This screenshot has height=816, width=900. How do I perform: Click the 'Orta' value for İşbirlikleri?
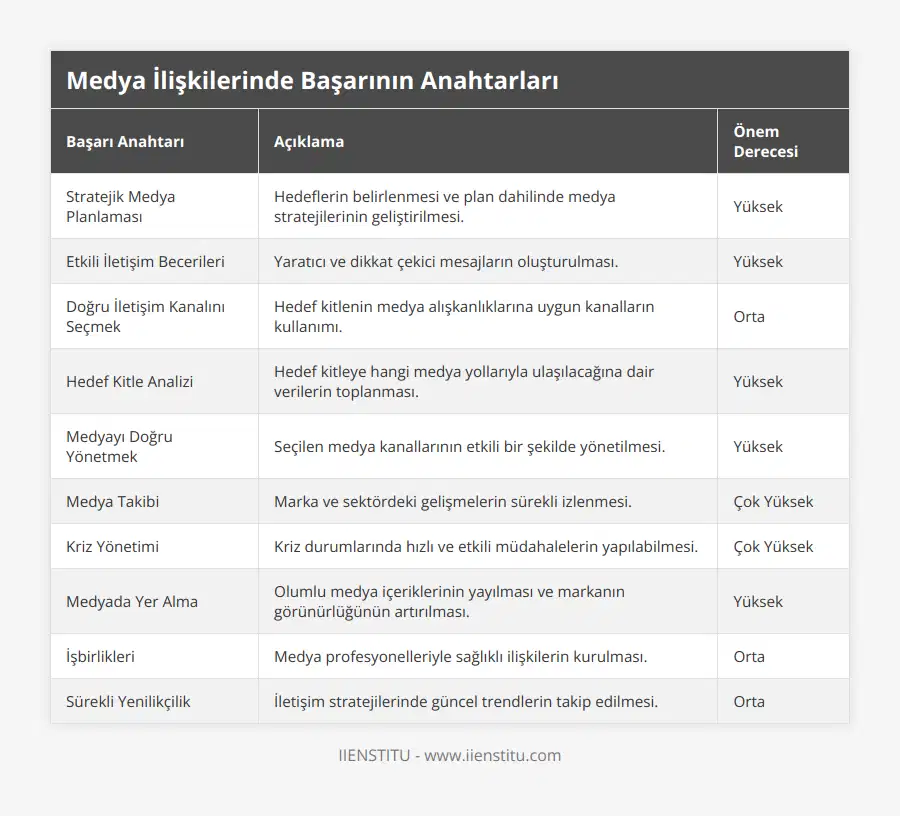[x=749, y=656]
